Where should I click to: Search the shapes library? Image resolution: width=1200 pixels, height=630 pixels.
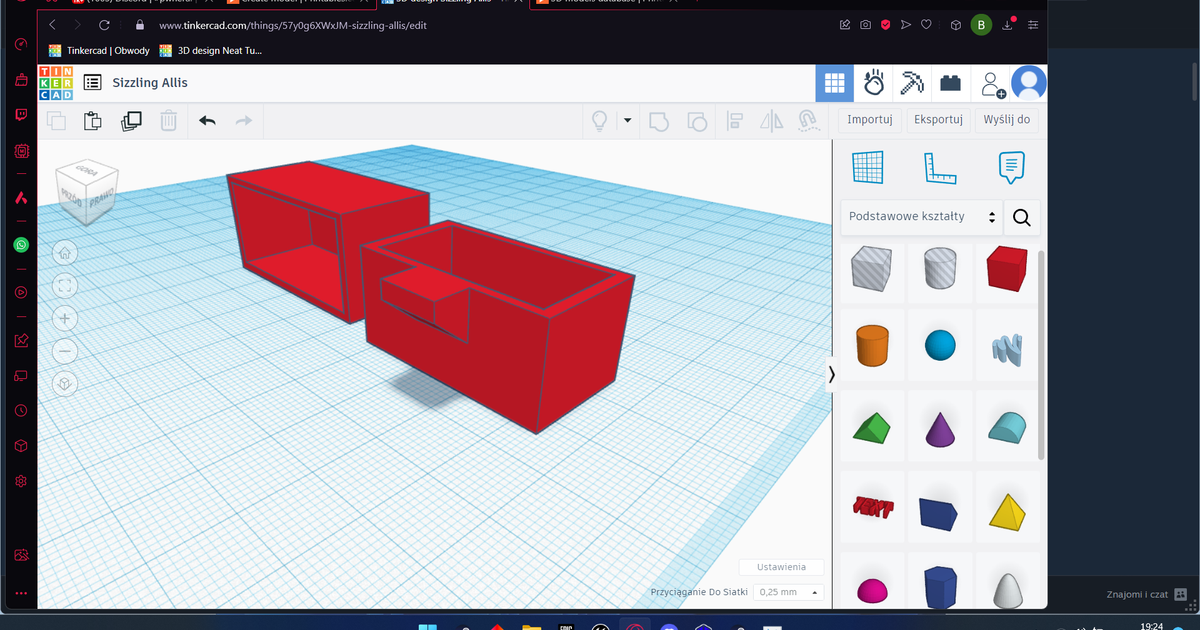[1021, 216]
